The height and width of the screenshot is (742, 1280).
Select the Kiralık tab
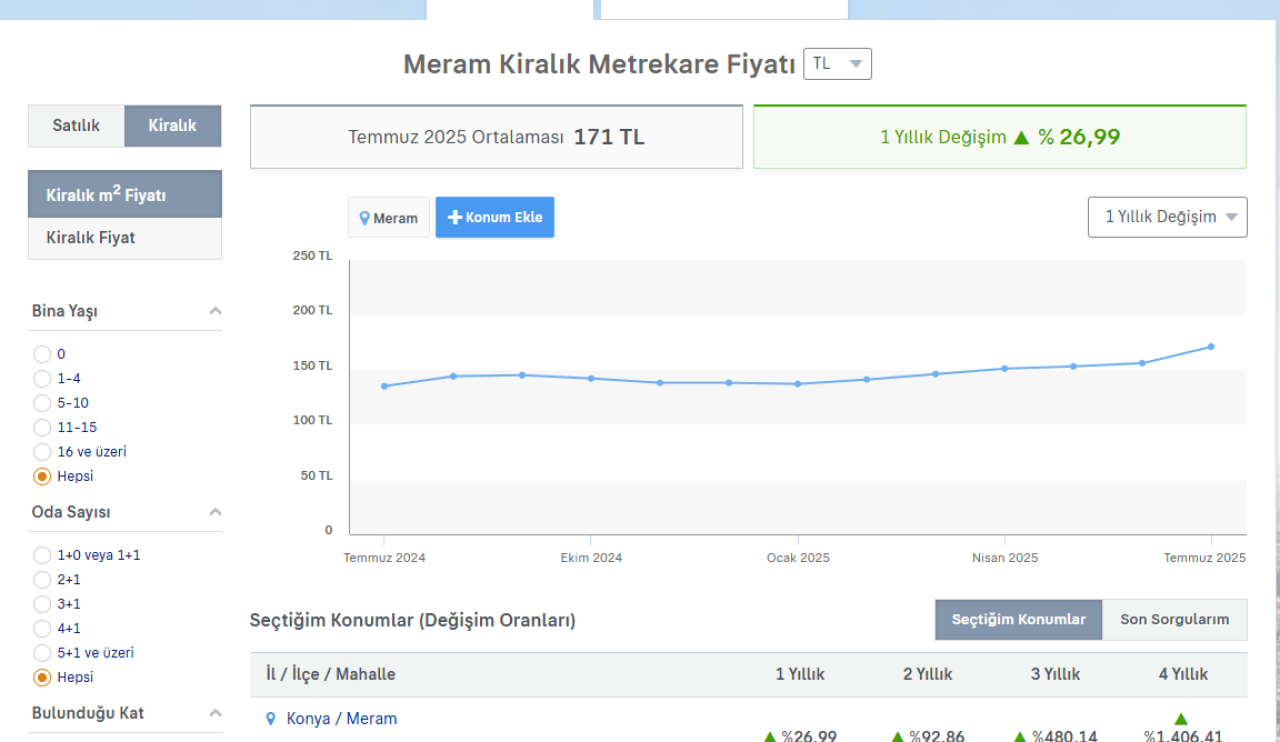(173, 126)
